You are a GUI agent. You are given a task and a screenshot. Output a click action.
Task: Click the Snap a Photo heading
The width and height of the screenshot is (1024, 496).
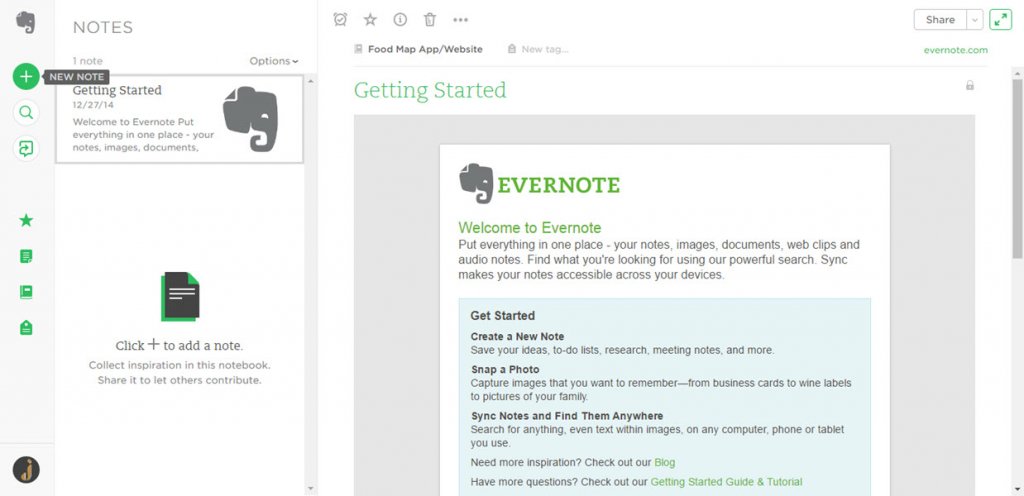click(x=505, y=369)
